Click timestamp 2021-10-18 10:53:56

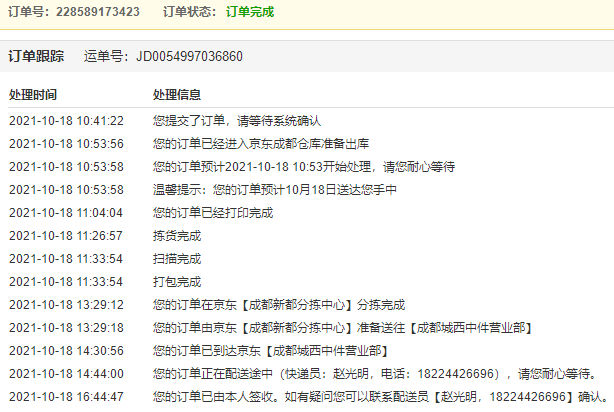[x=66, y=144]
